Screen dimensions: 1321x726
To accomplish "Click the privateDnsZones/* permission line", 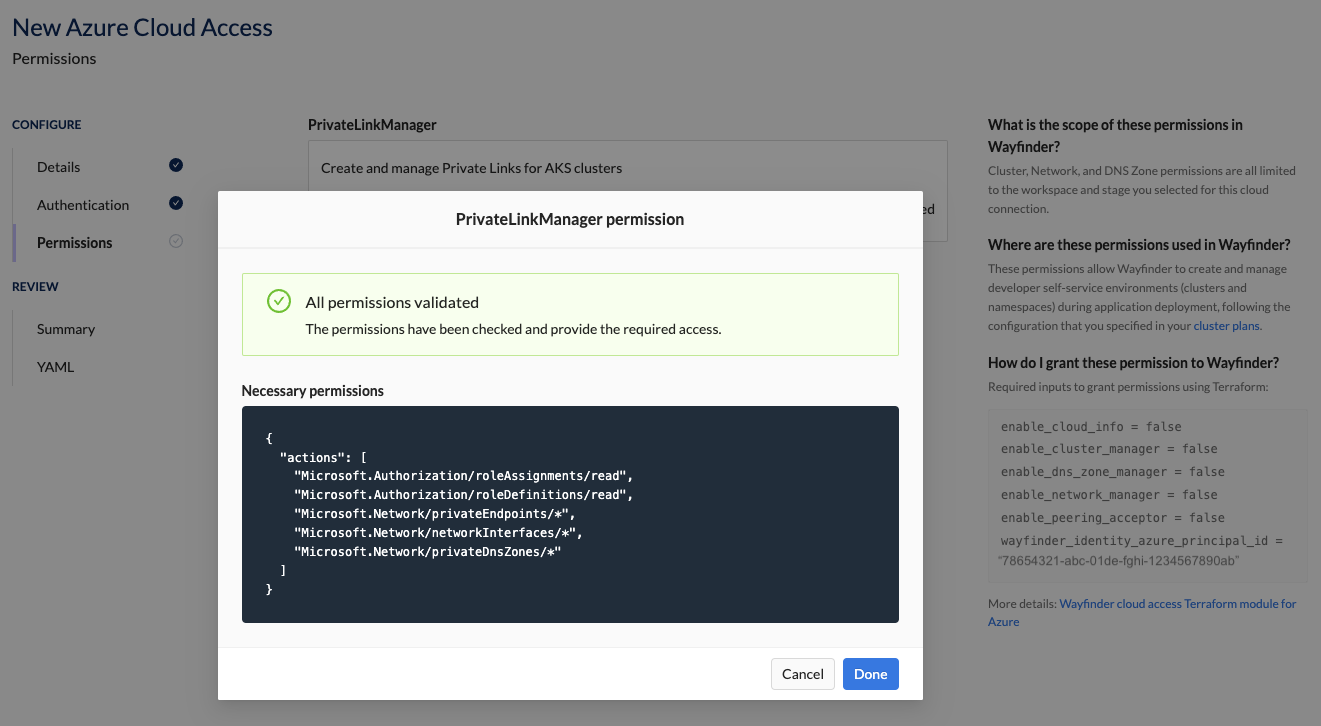I will [x=428, y=551].
